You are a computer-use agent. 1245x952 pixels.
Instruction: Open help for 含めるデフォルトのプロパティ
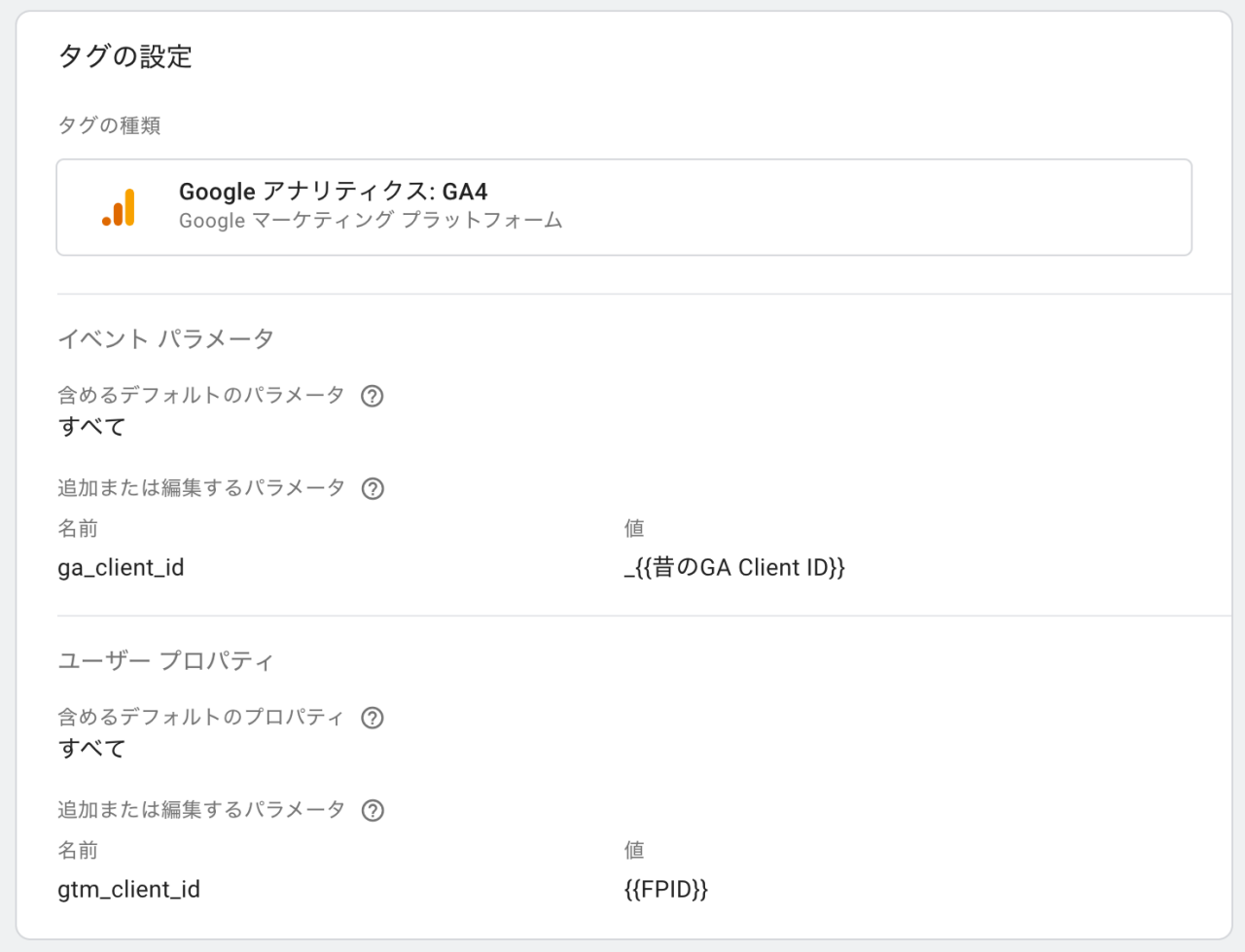coord(372,718)
